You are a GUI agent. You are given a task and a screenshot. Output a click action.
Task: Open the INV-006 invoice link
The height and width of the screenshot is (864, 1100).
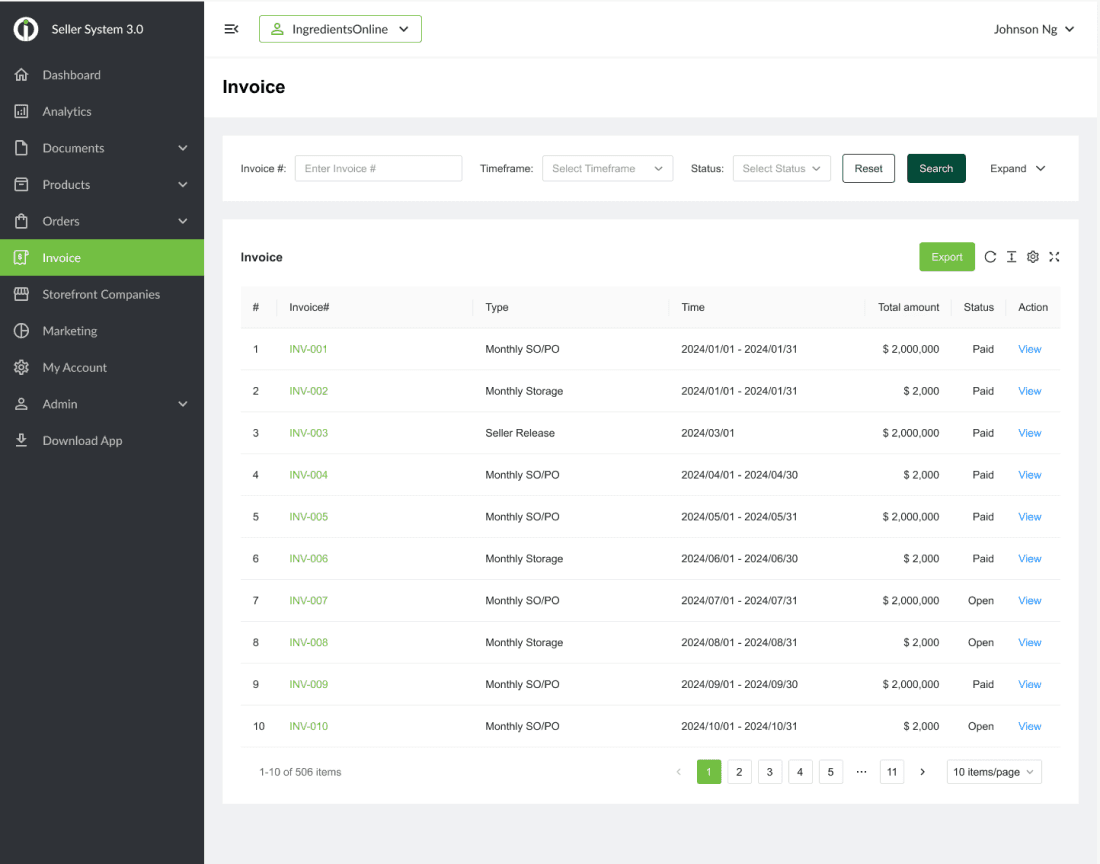[308, 558]
